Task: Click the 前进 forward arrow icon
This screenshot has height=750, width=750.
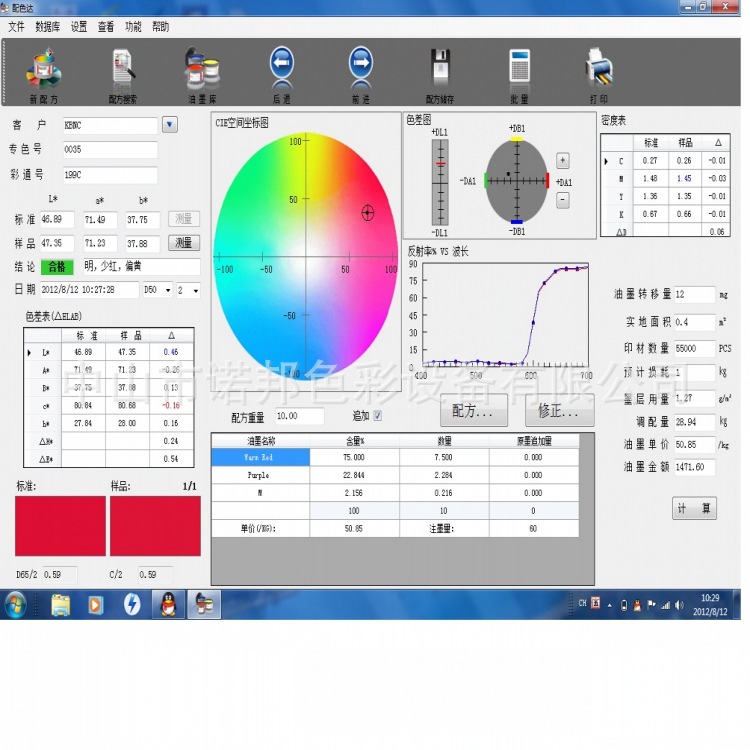Action: [360, 66]
